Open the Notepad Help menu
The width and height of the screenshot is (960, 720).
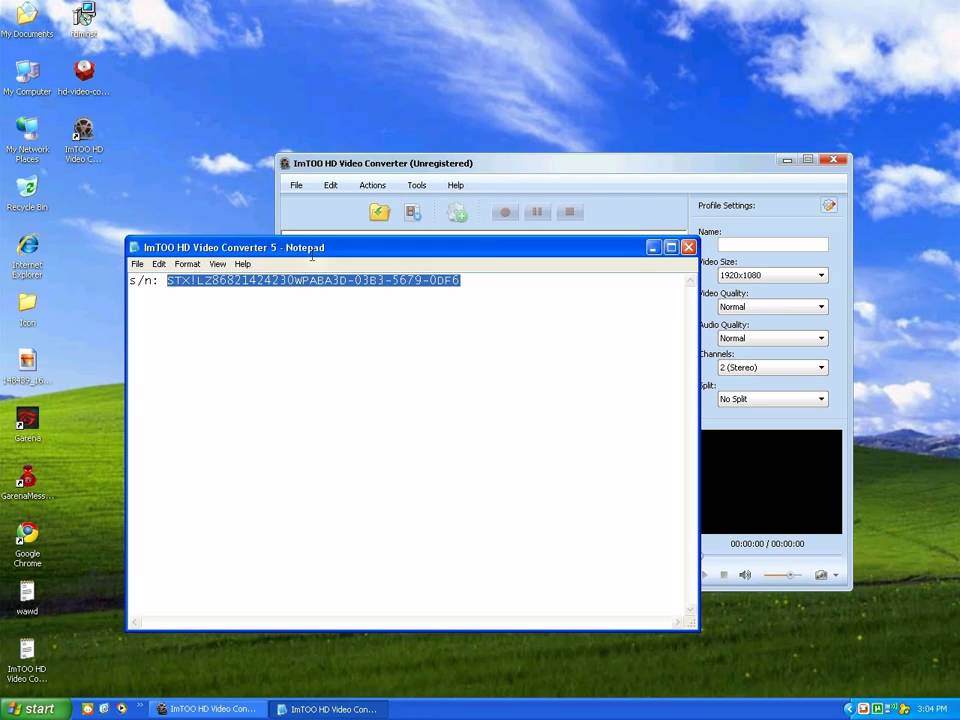point(242,264)
